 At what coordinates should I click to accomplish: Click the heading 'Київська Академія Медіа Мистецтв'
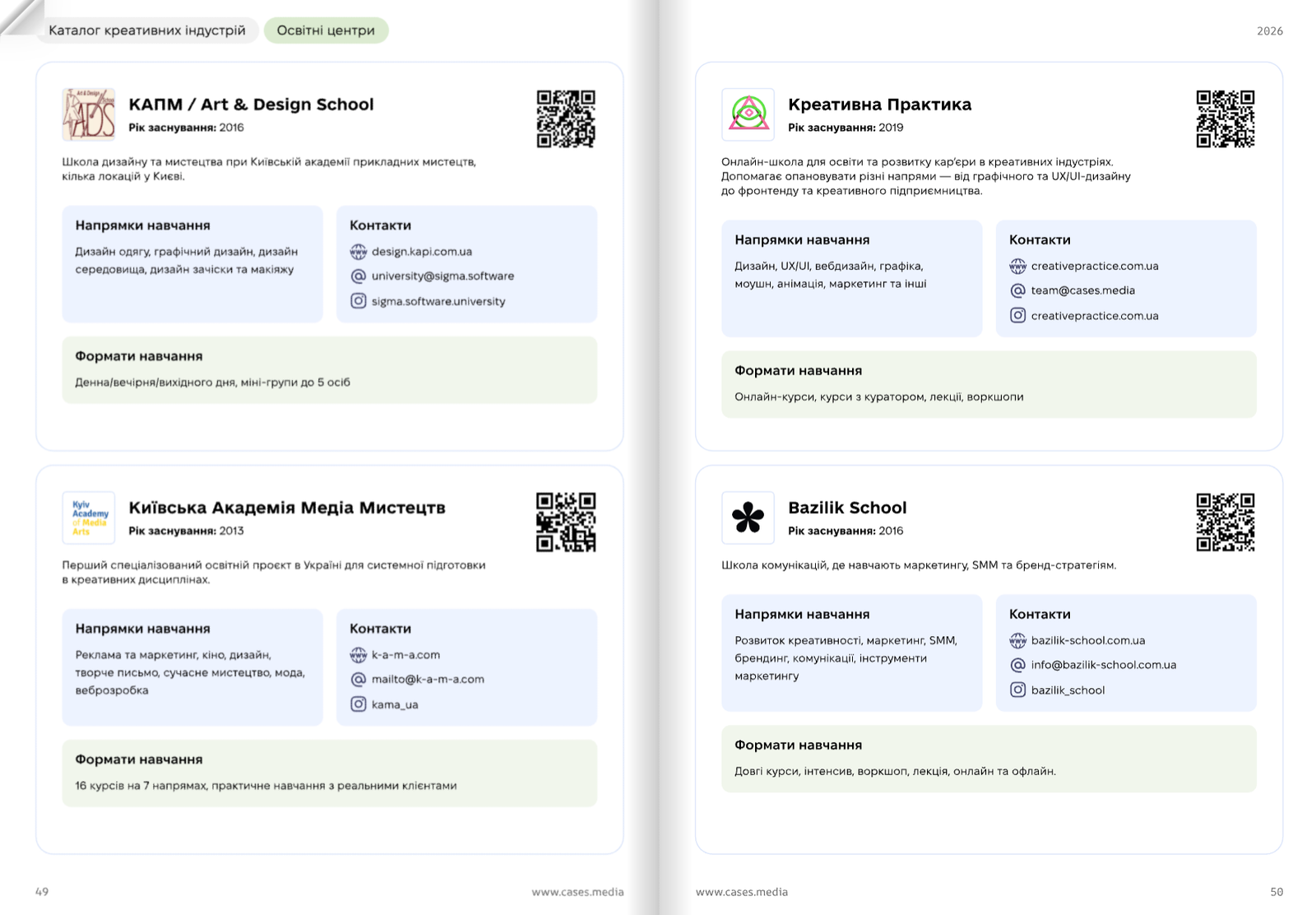pyautogui.click(x=287, y=508)
